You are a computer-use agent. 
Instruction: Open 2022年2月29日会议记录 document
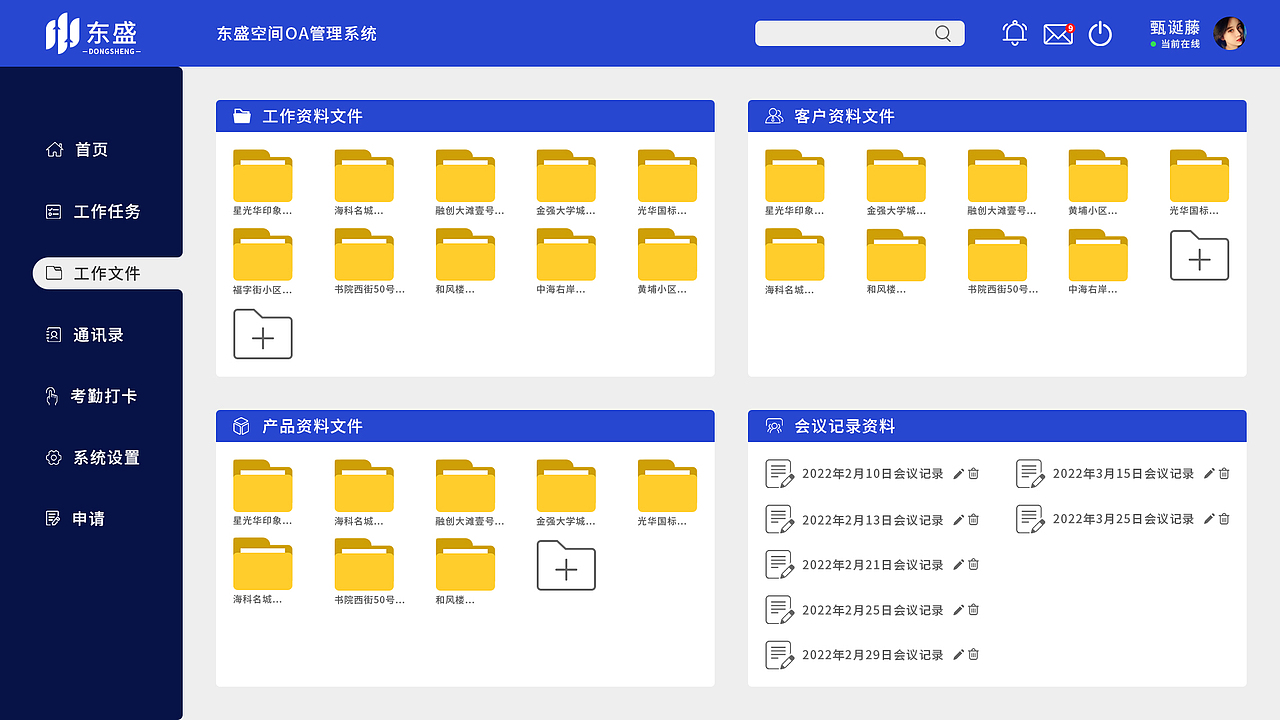(855, 655)
